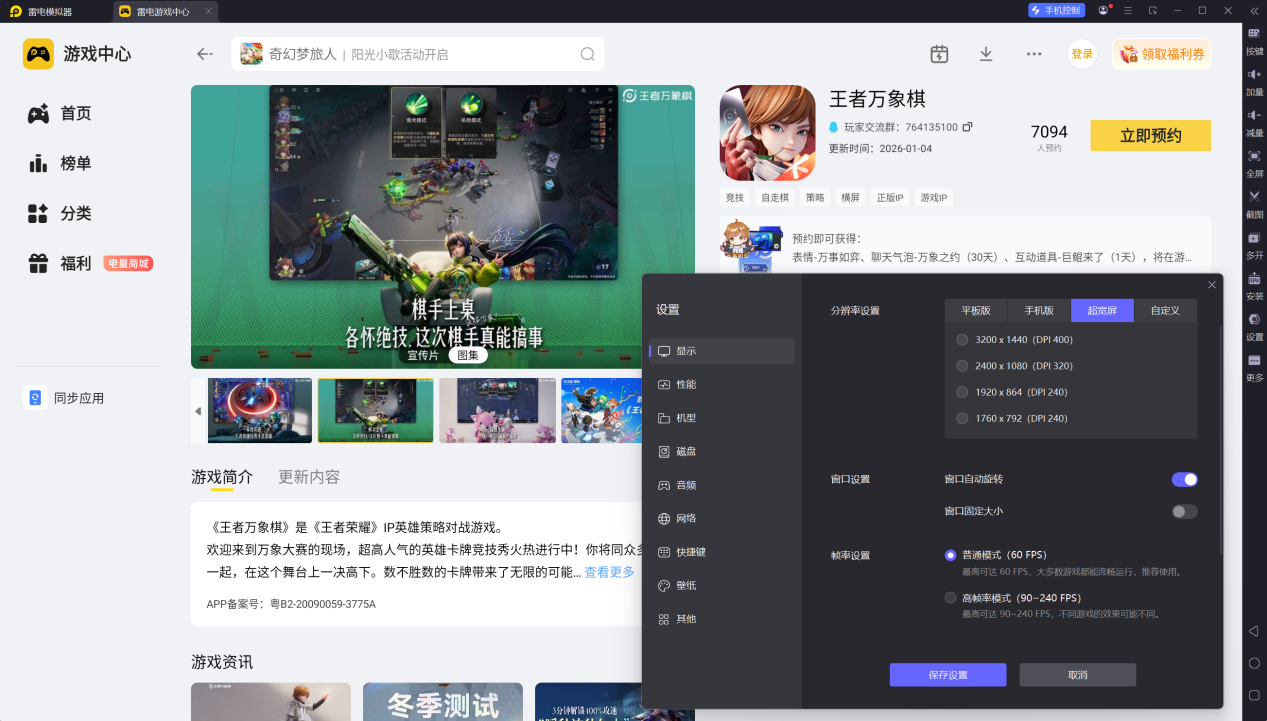Click the search input field
1267x721 pixels.
click(x=418, y=54)
